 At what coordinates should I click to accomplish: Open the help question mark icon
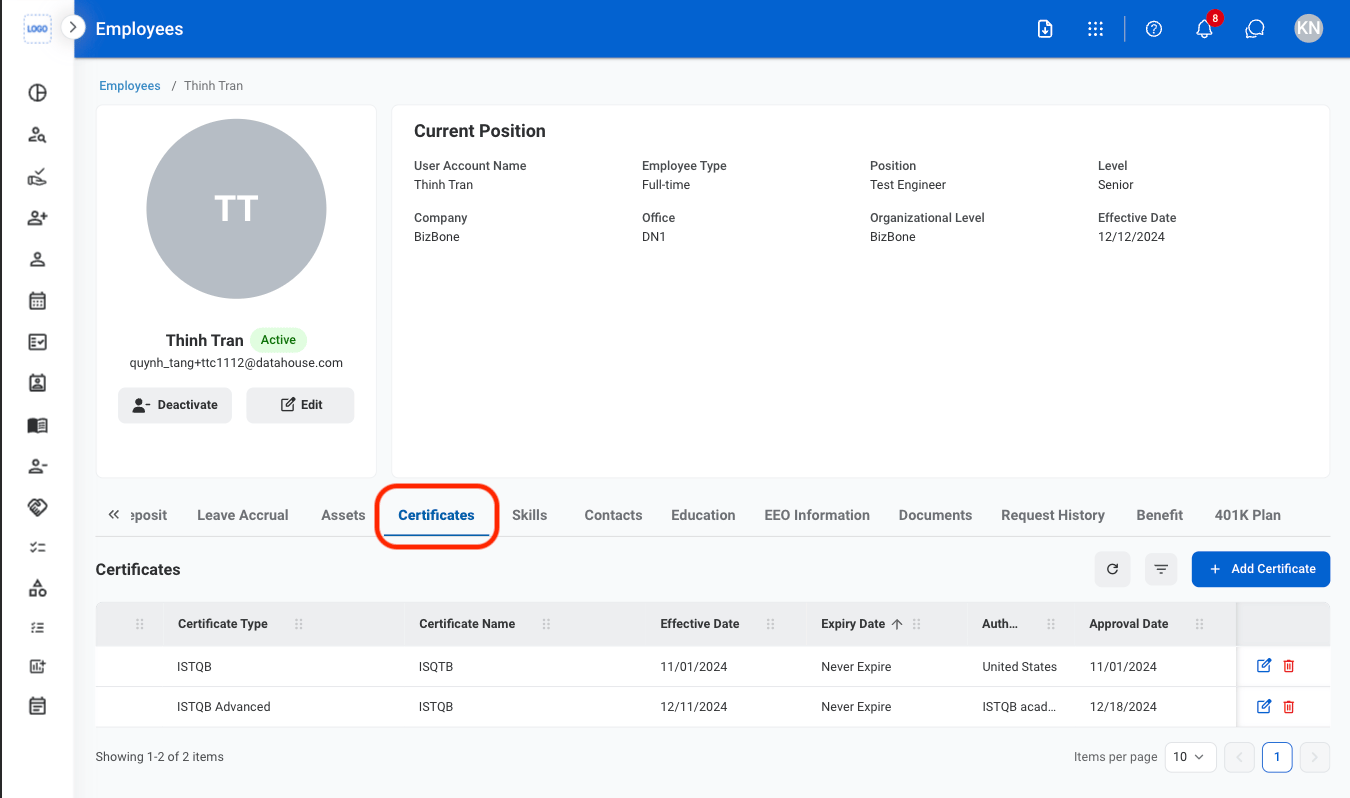pos(1154,29)
